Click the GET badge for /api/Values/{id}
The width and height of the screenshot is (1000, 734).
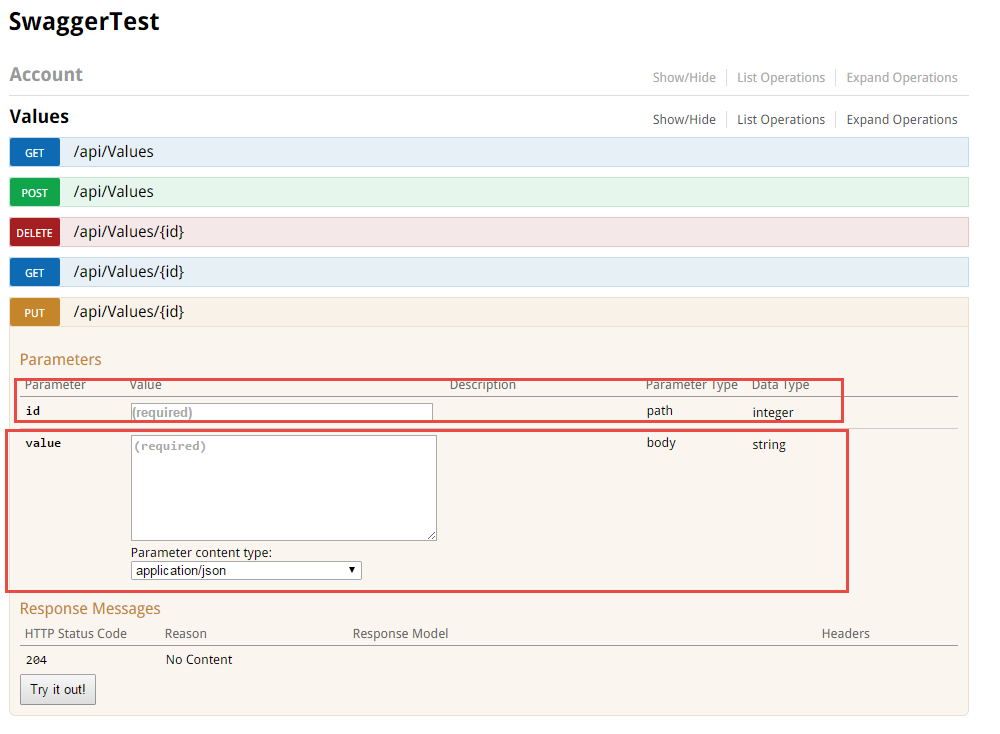[x=34, y=272]
